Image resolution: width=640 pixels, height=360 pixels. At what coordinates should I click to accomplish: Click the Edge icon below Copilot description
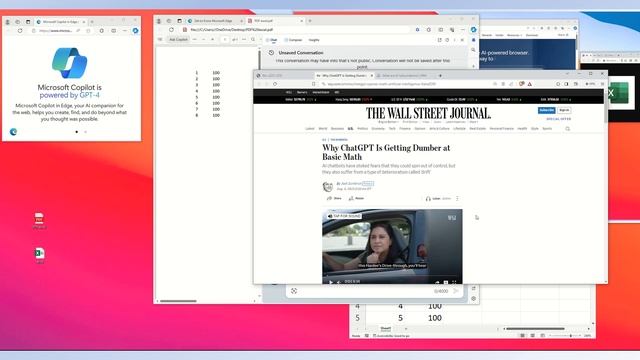[x=13, y=132]
